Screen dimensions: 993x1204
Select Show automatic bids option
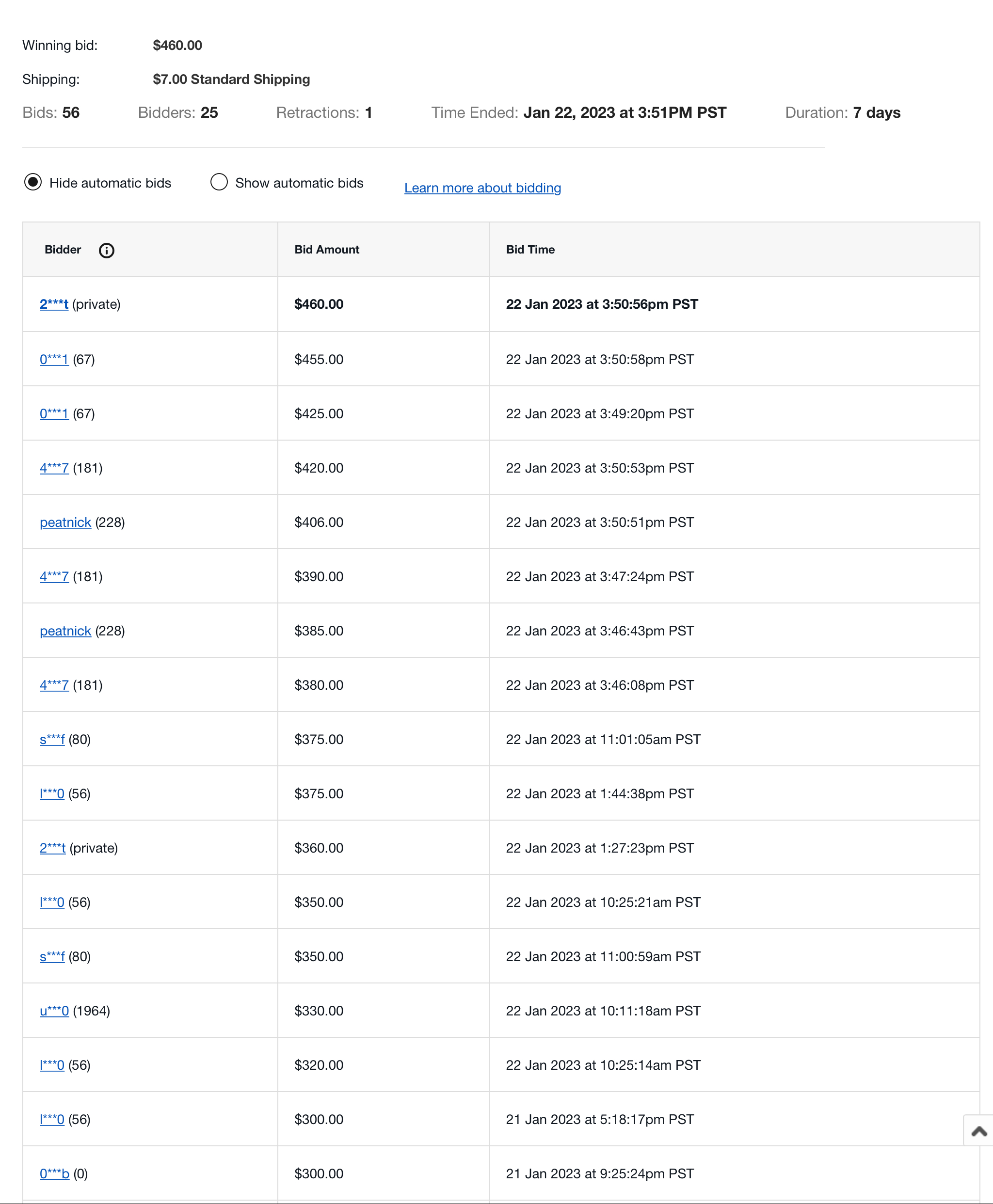tap(219, 182)
